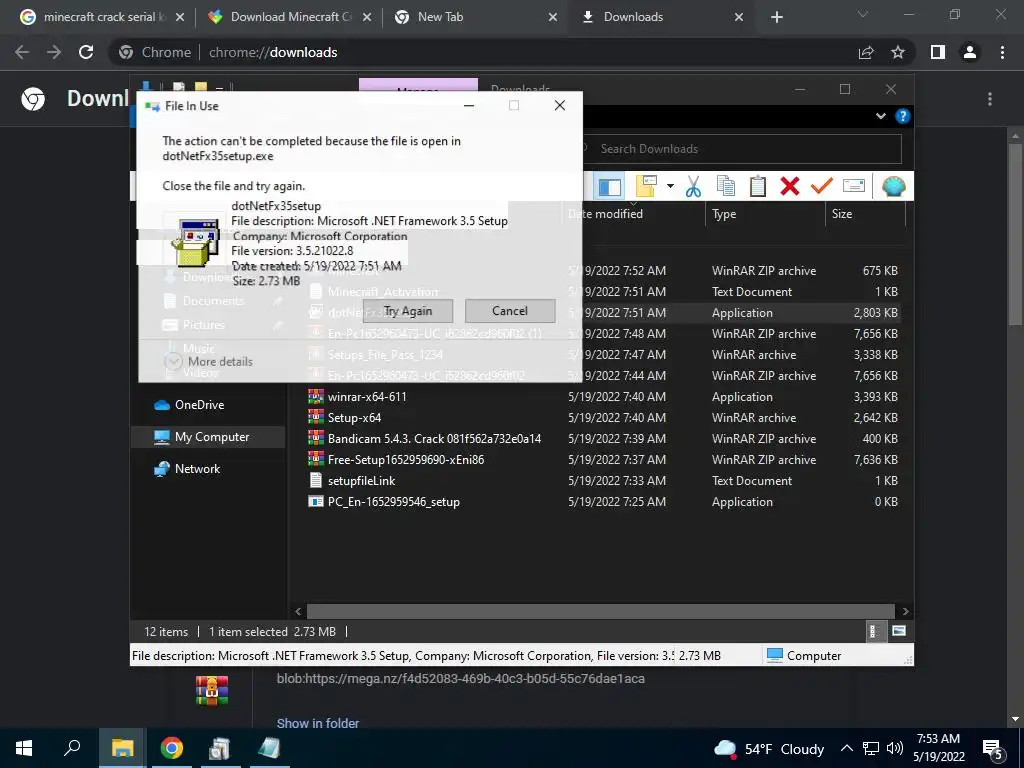Select the Downloads Chrome tab
The image size is (1024, 768).
coord(661,17)
